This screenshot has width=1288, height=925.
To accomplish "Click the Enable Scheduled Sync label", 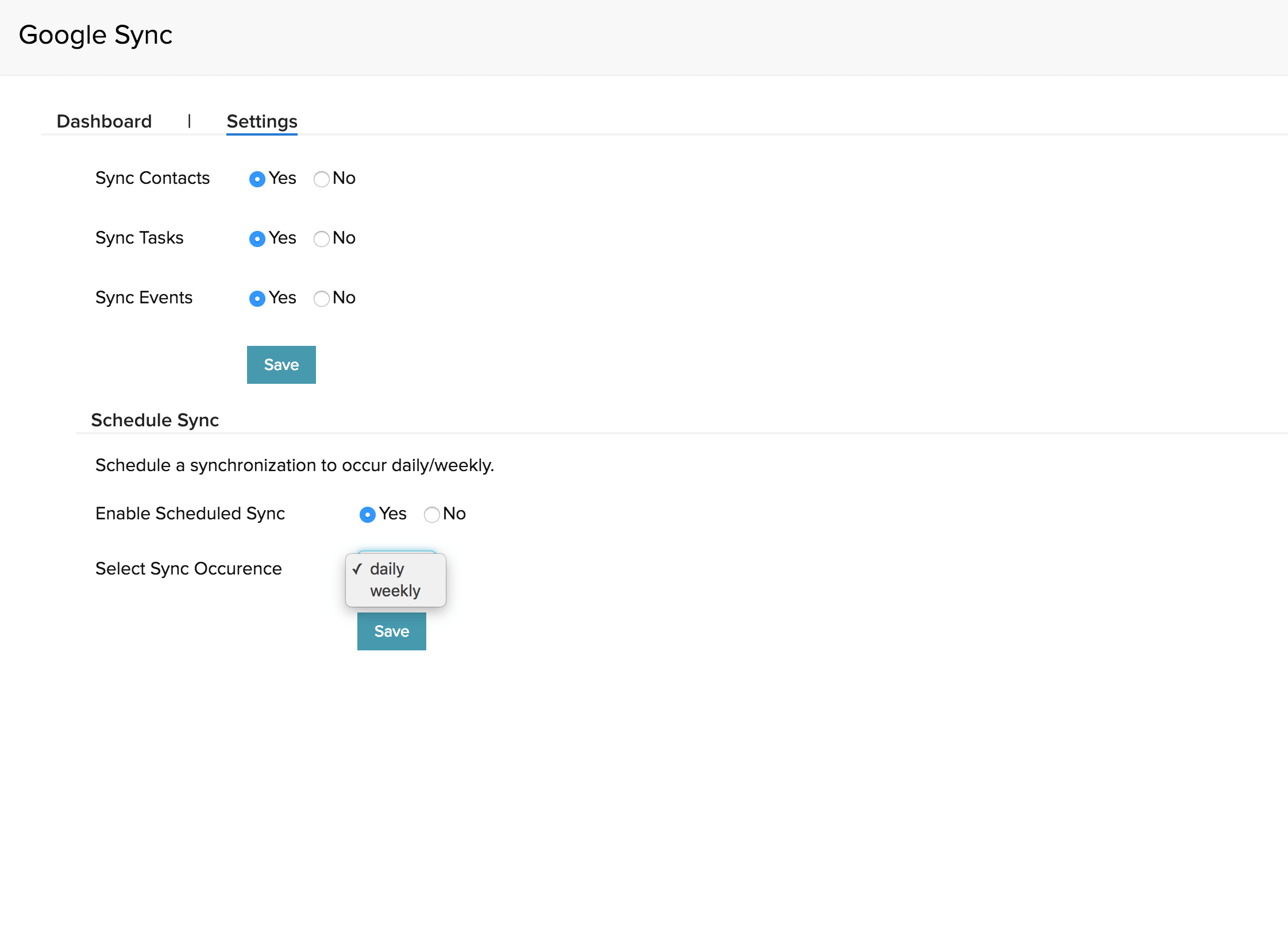I will [x=190, y=514].
